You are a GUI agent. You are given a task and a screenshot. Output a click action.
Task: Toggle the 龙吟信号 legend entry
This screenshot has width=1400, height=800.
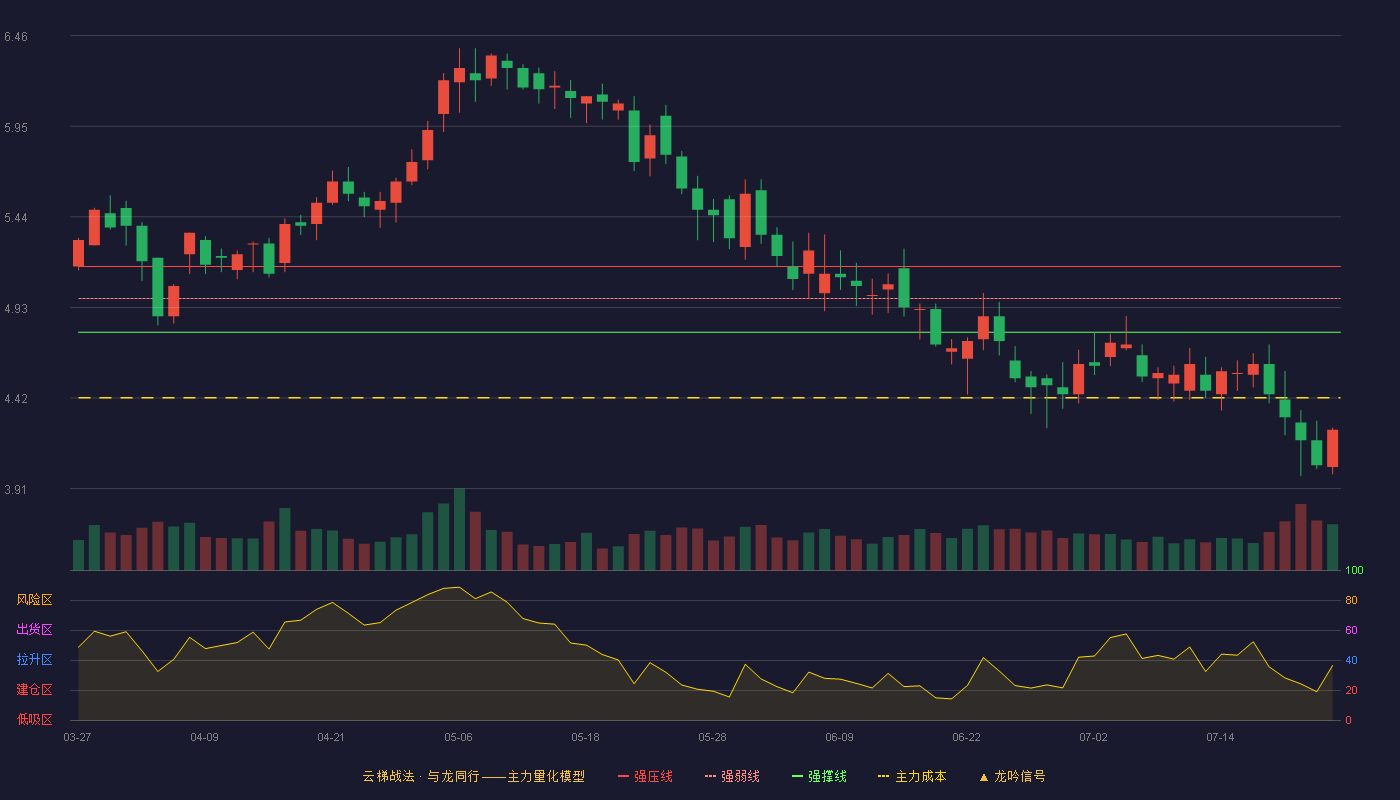[1012, 776]
